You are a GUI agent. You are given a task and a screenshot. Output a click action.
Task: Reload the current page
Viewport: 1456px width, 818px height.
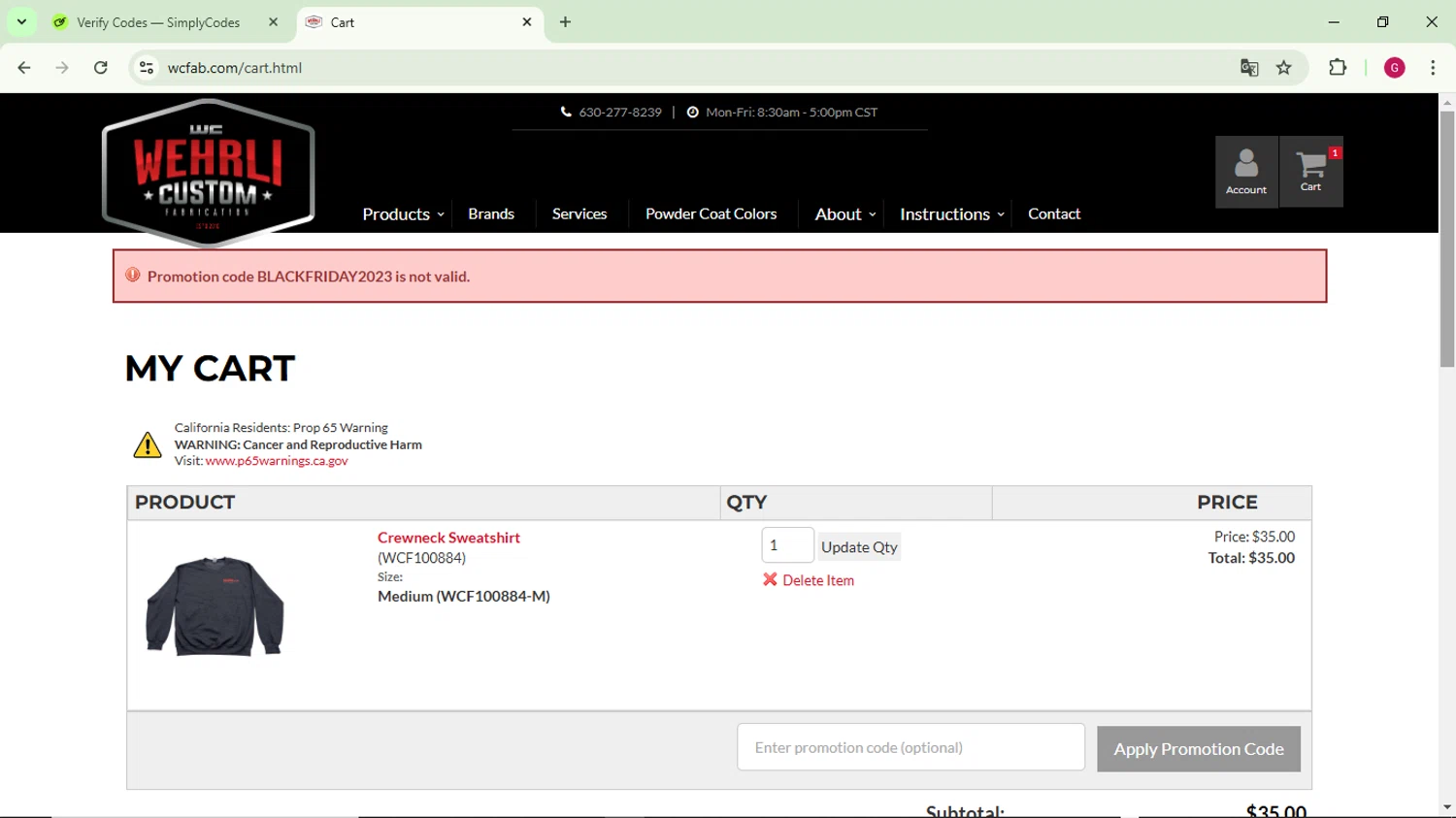point(101,68)
